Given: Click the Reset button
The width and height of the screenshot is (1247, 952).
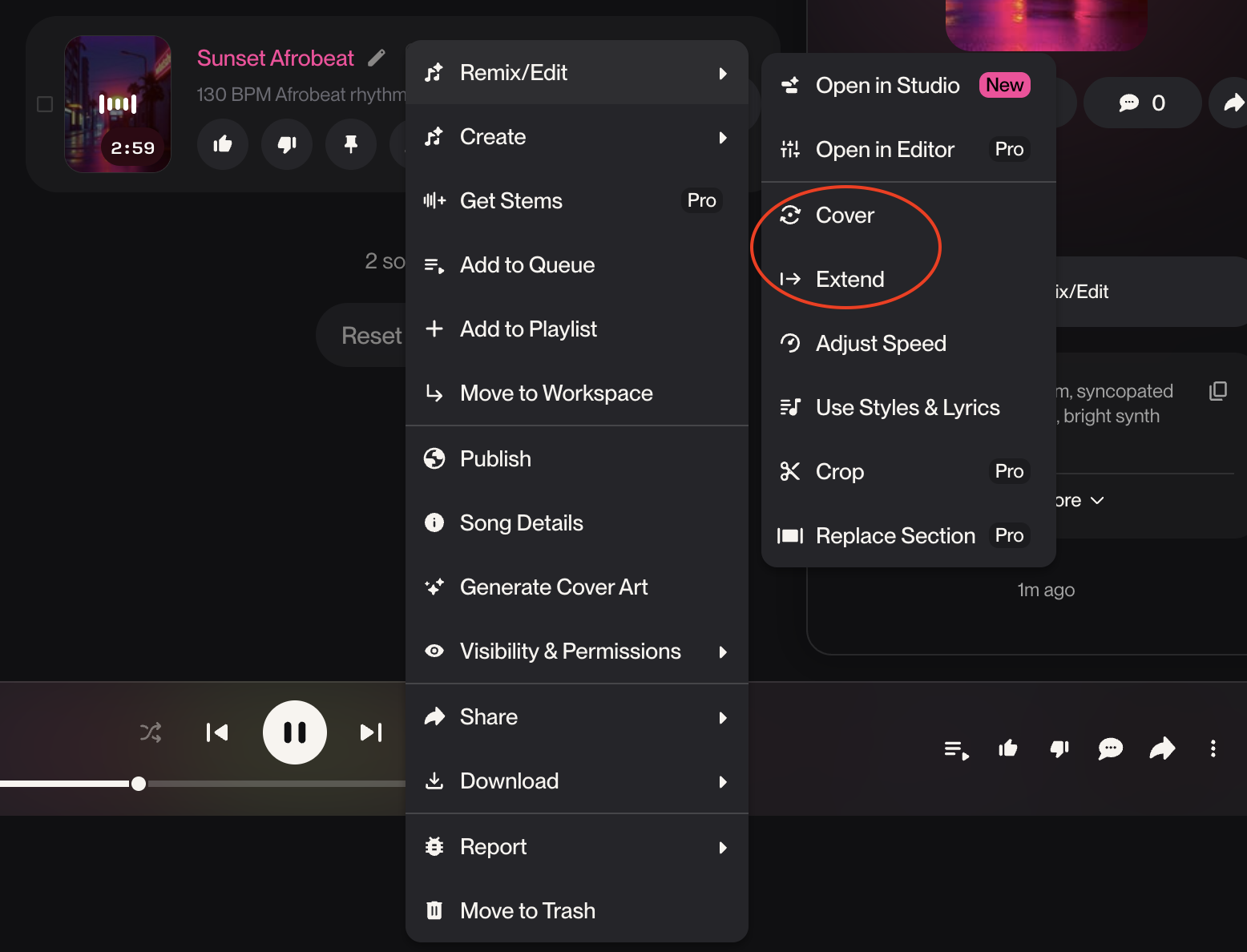Looking at the screenshot, I should coord(372,335).
